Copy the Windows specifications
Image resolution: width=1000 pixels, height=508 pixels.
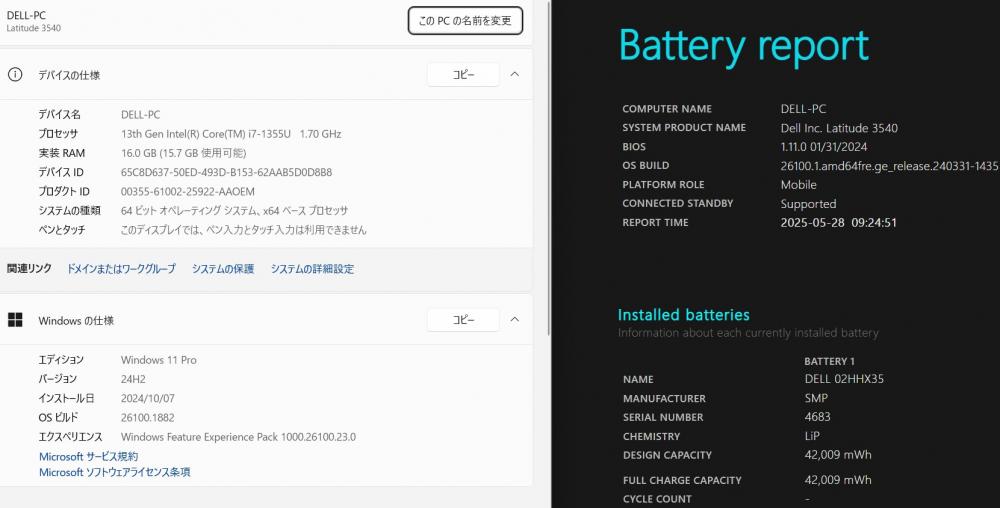463,319
